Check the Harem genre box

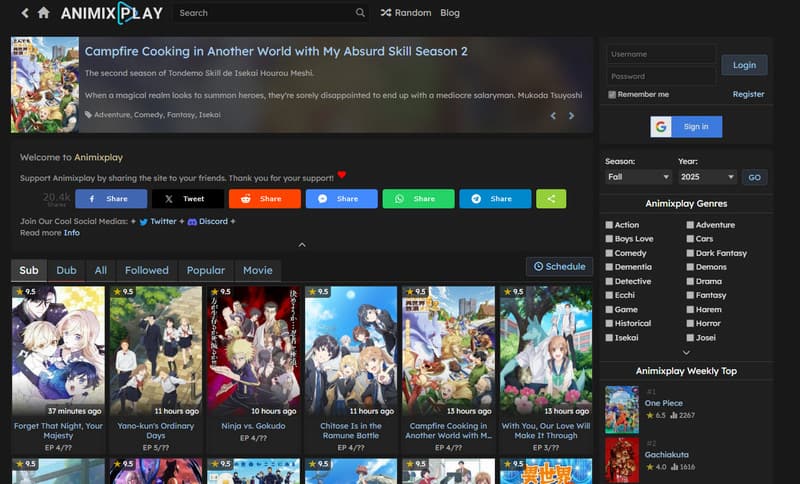pos(690,310)
